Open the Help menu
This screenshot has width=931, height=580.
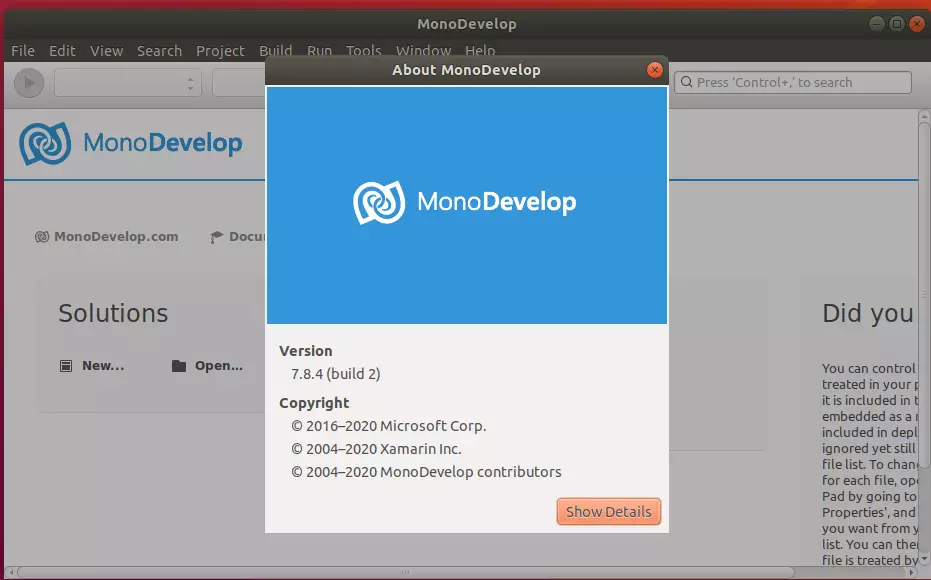point(480,50)
